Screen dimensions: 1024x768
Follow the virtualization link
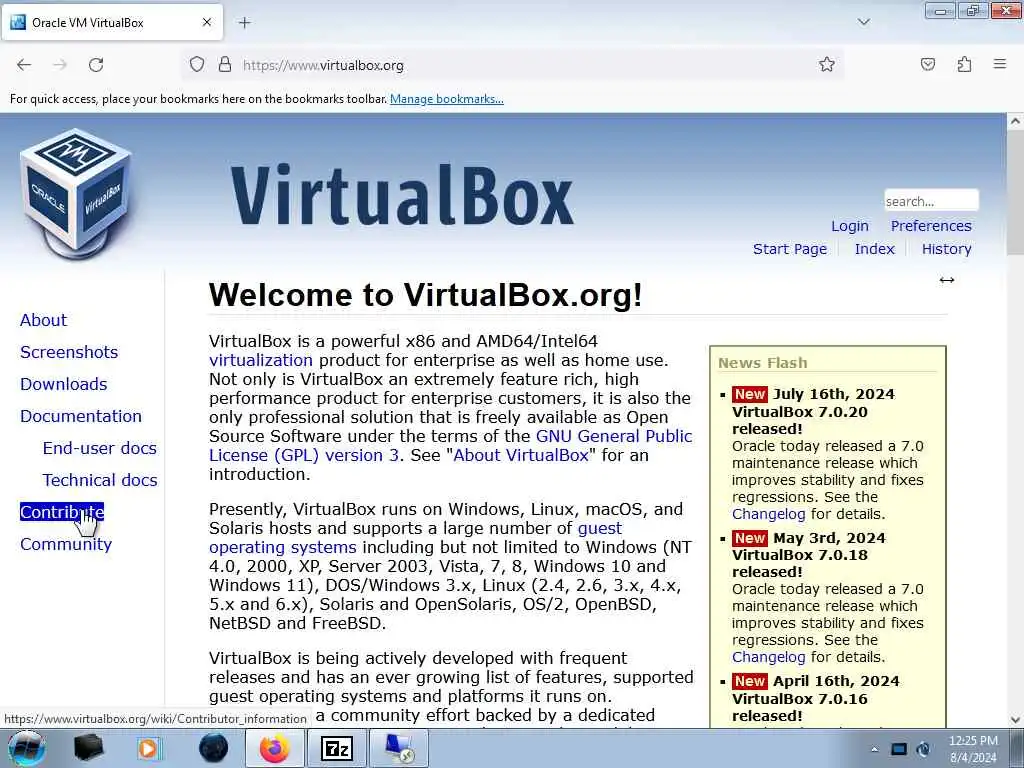pyautogui.click(x=261, y=360)
